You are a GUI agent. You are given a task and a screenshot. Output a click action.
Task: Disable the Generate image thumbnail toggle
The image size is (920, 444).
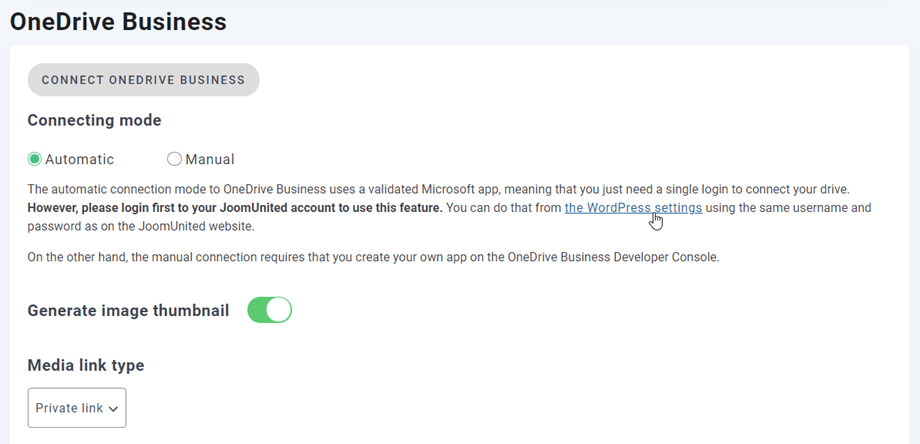(269, 310)
